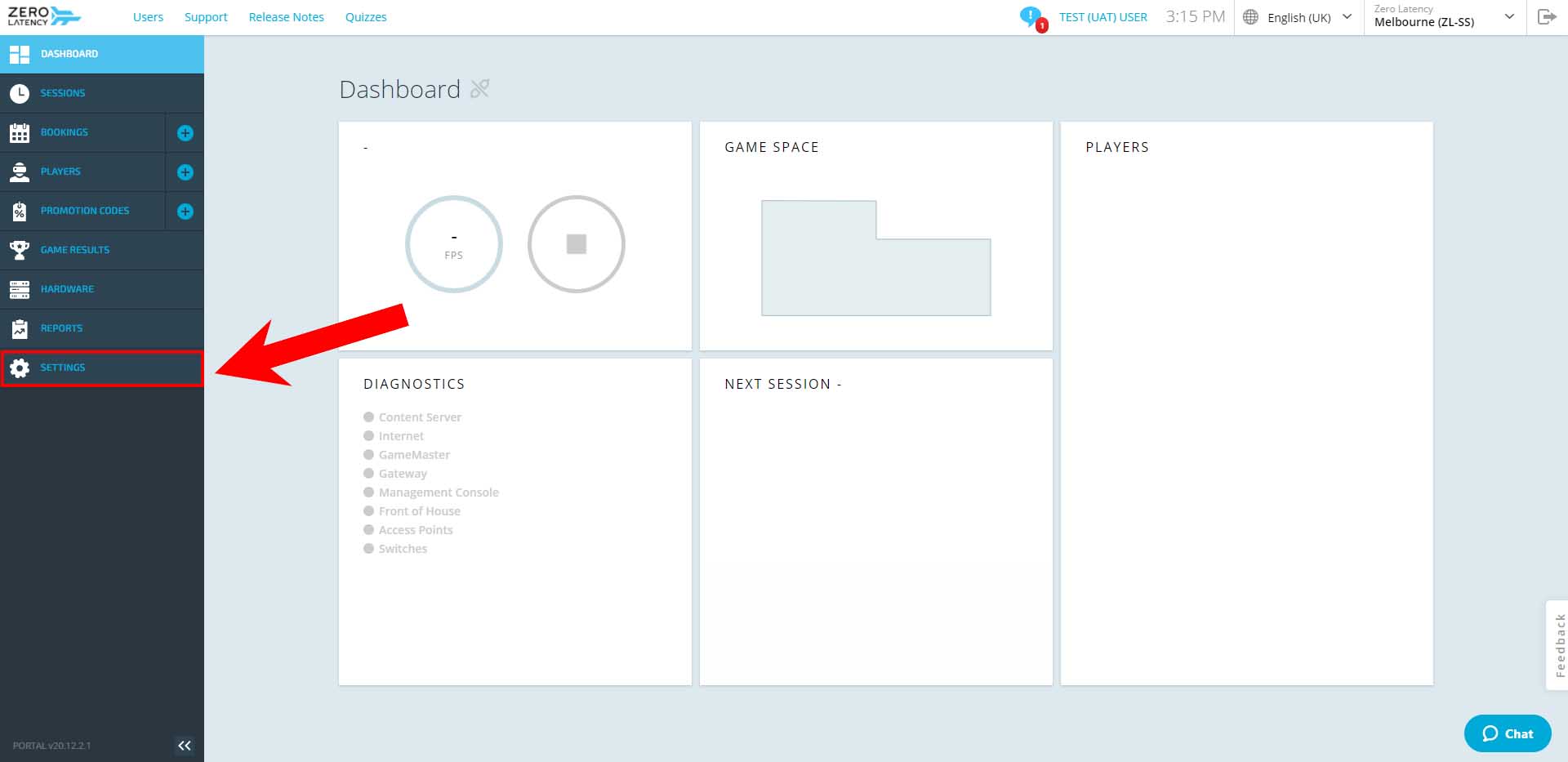Image resolution: width=1568 pixels, height=762 pixels.
Task: Click the Content Server diagnostic item
Action: (x=412, y=417)
